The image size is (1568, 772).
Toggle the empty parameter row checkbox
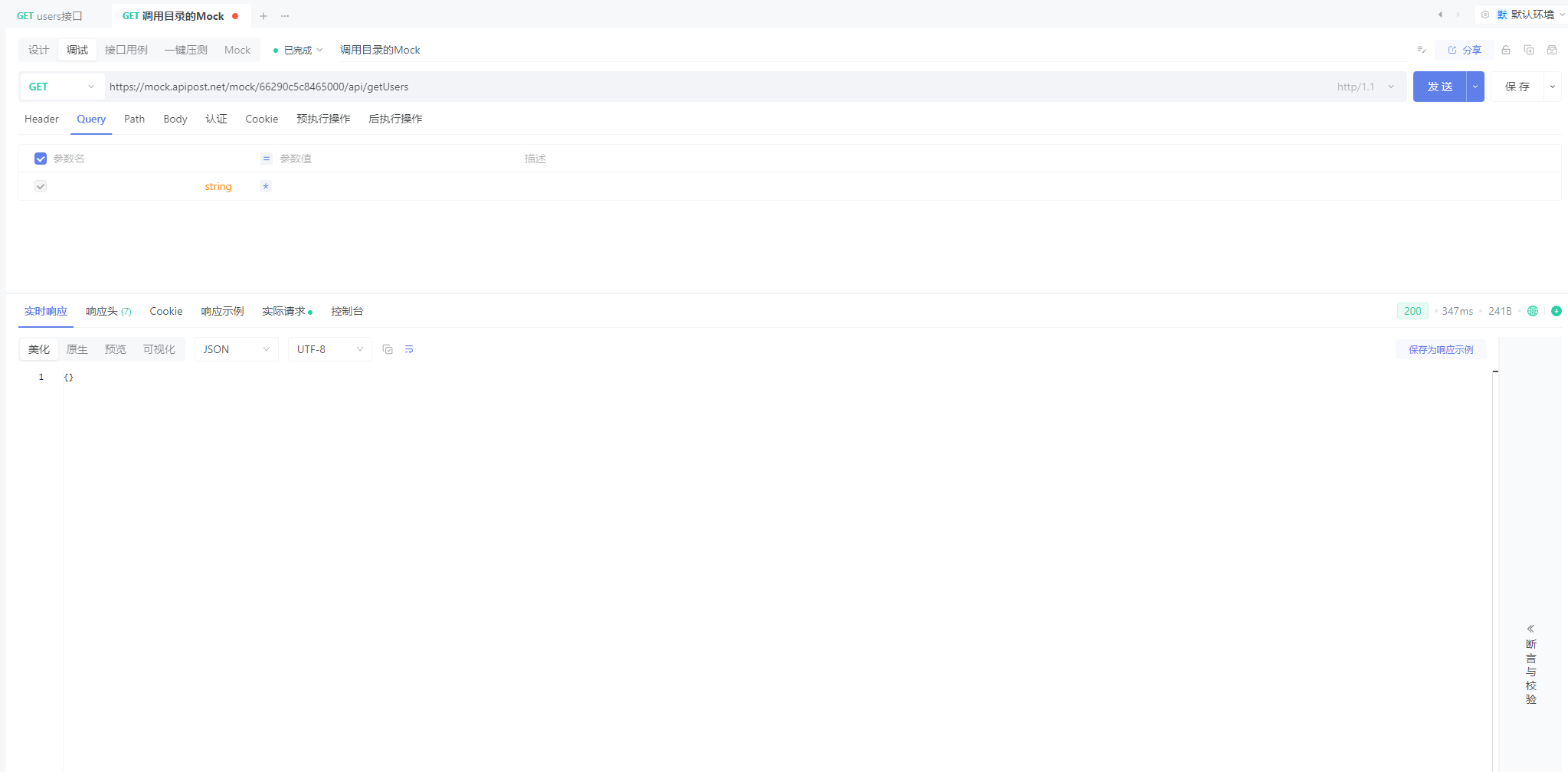point(41,186)
